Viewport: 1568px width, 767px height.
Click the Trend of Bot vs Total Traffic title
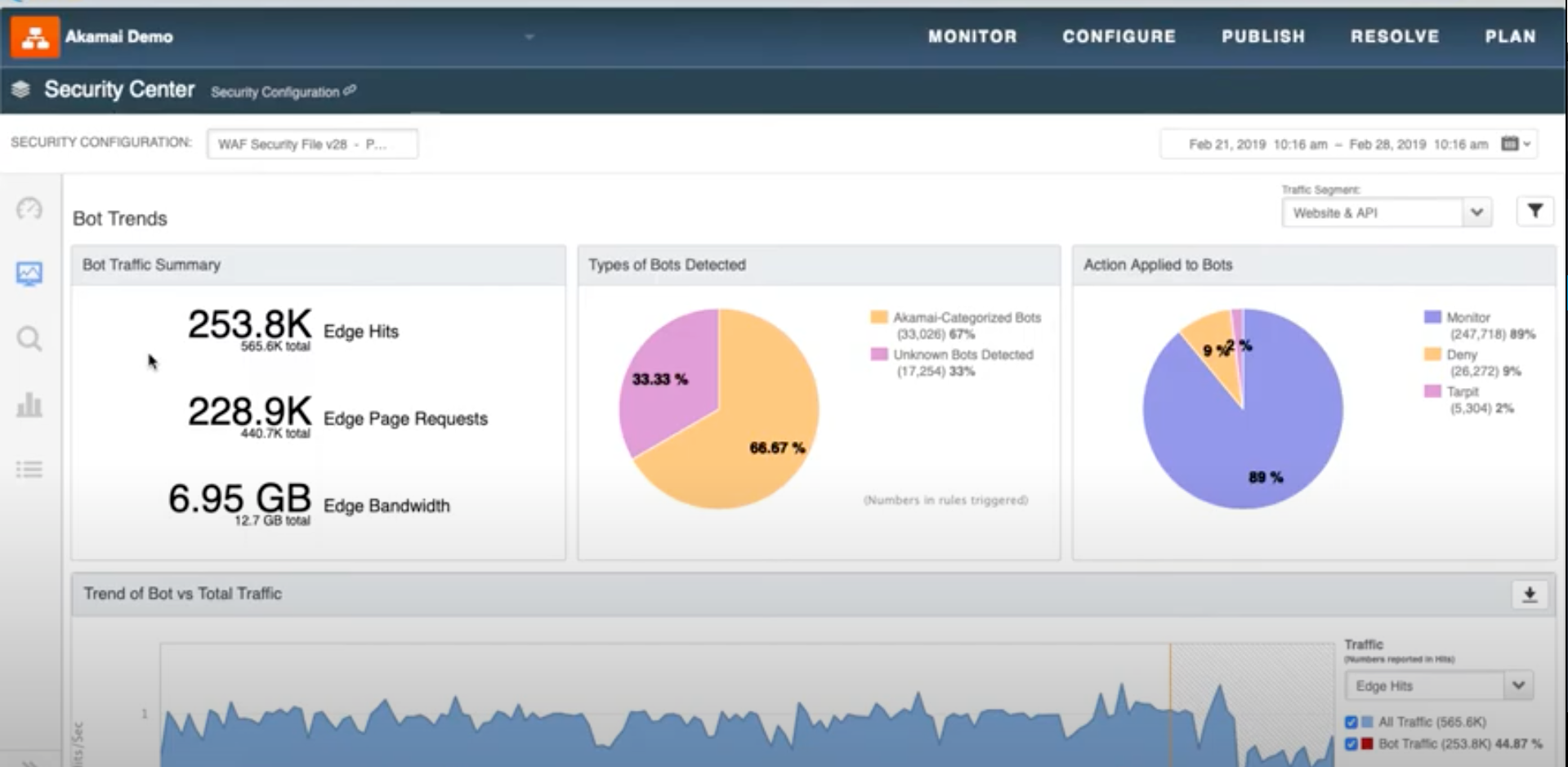click(182, 594)
